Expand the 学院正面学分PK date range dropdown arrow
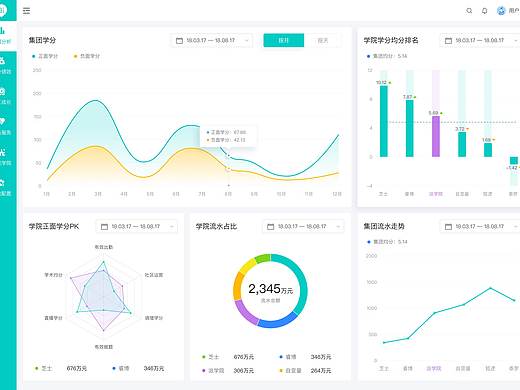The height and width of the screenshot is (390, 520). tap(172, 227)
